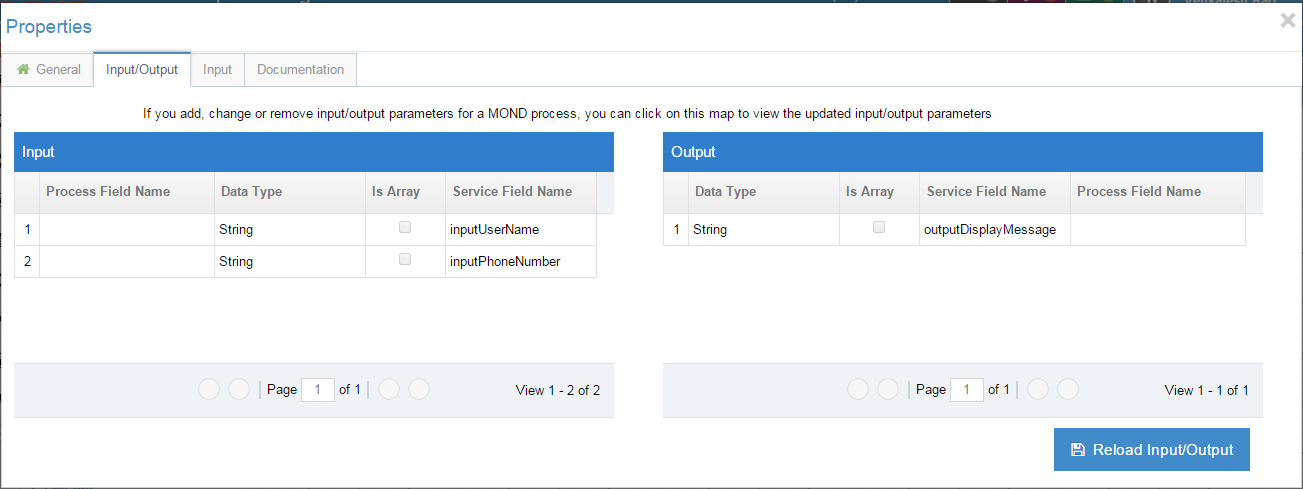Toggle Is Array checkbox for outputDisplayMessage

click(x=879, y=228)
